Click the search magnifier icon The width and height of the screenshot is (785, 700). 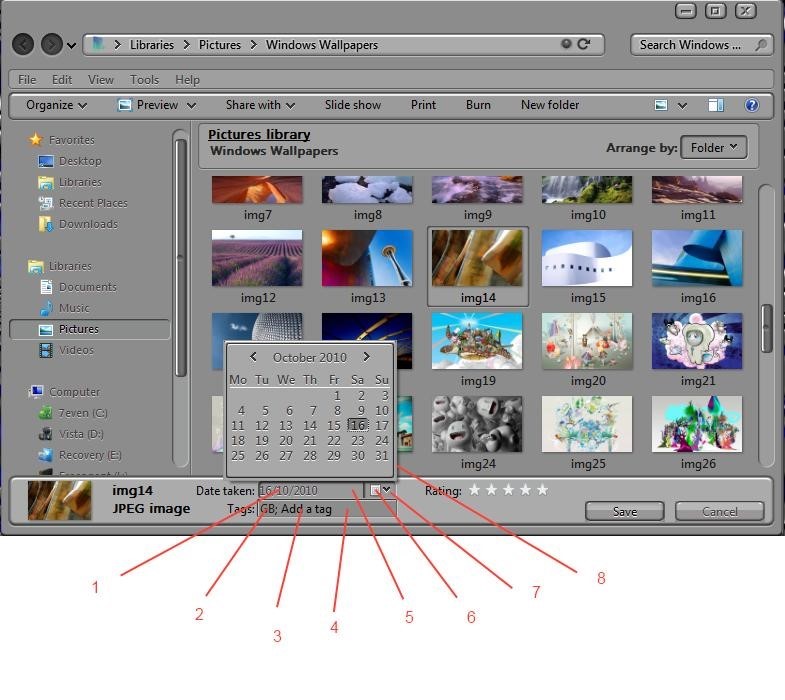(761, 45)
